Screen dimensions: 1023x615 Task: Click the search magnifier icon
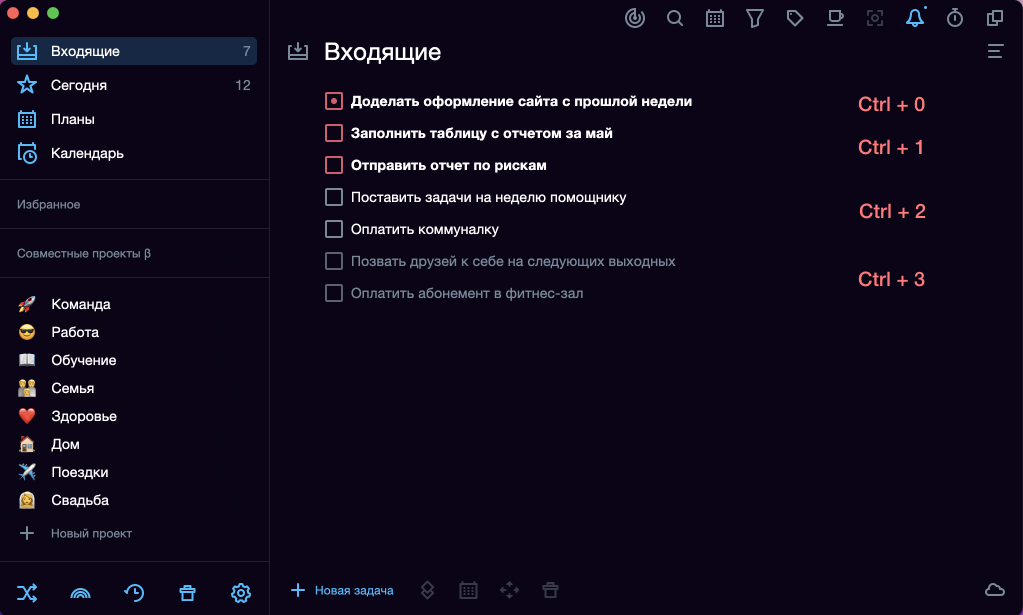click(675, 18)
